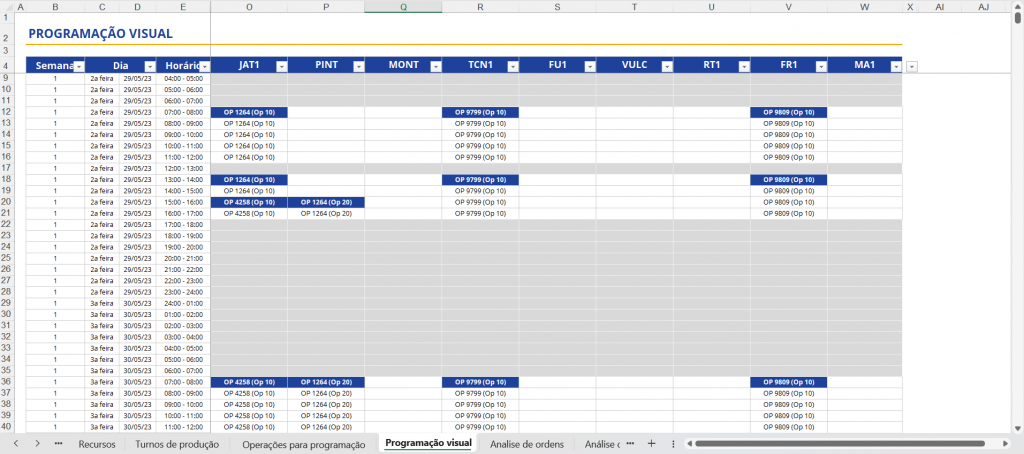Switch to the Recursos sheet tab

[97, 443]
